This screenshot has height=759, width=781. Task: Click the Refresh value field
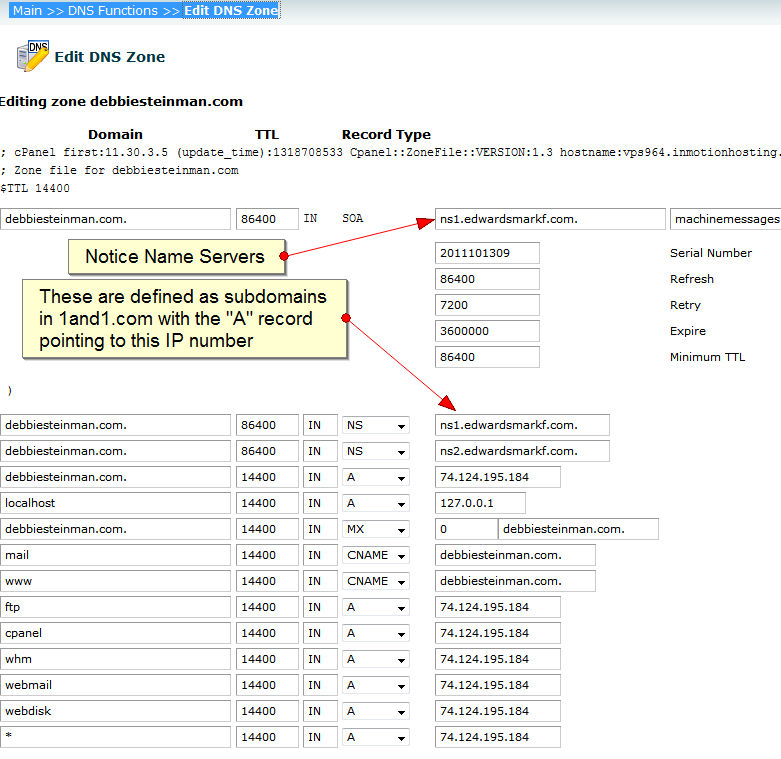487,279
